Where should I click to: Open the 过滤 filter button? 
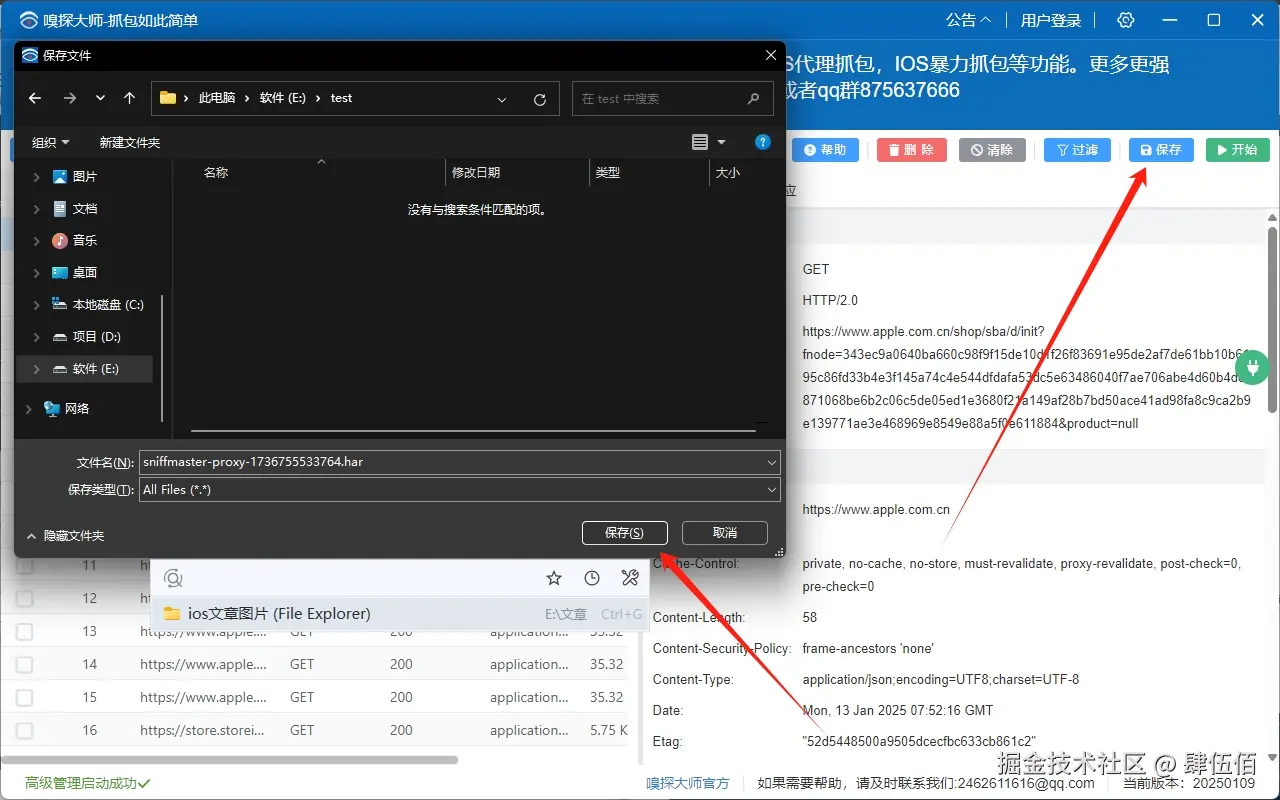[x=1077, y=150]
